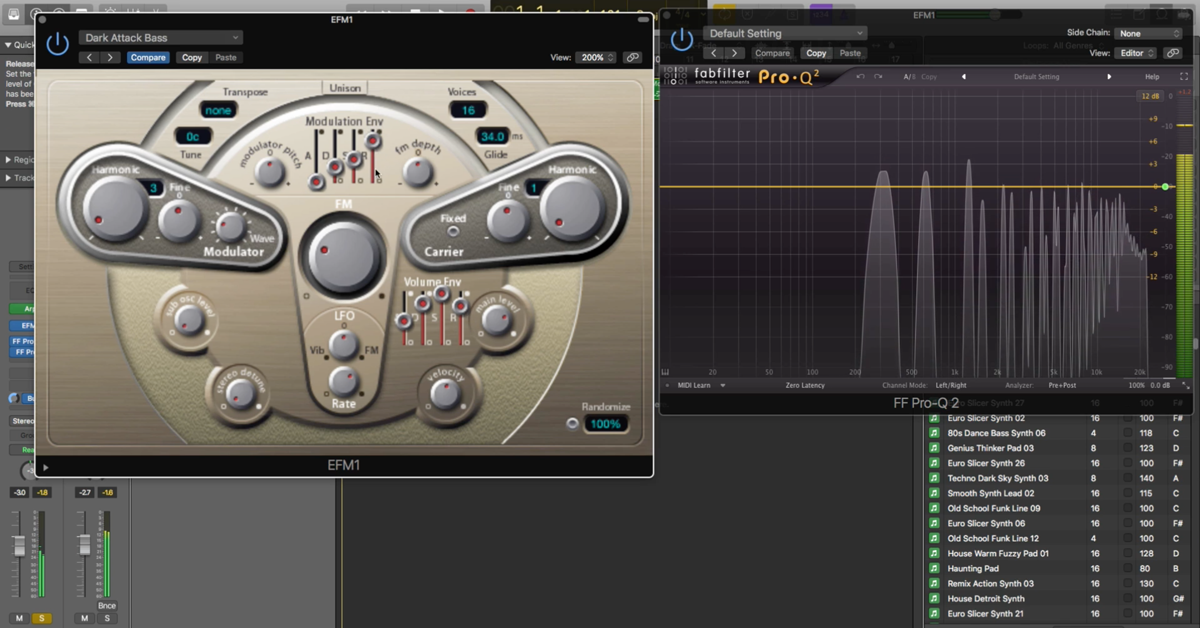Toggle the Unison button
The height and width of the screenshot is (628, 1200).
(343, 88)
